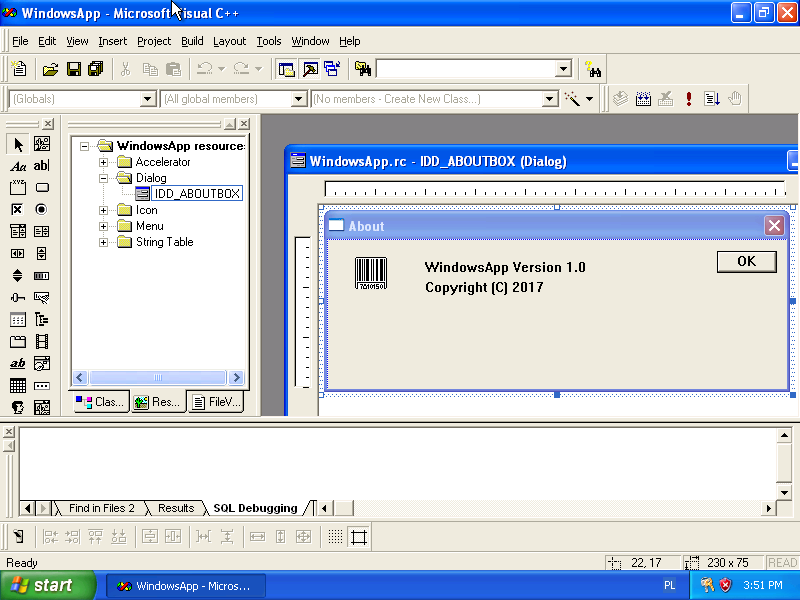Open the Find text combo dropdown
Viewport: 800px width, 600px height.
[563, 69]
